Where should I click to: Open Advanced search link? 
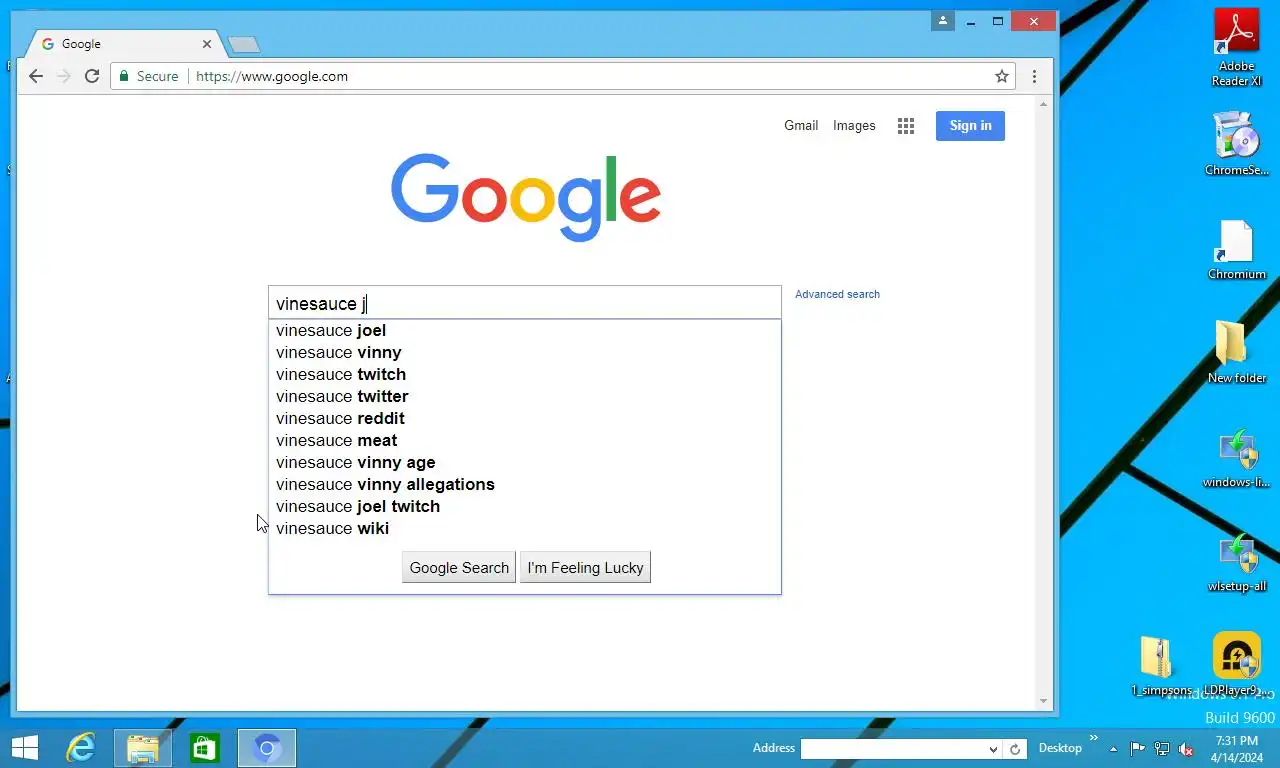tap(837, 294)
